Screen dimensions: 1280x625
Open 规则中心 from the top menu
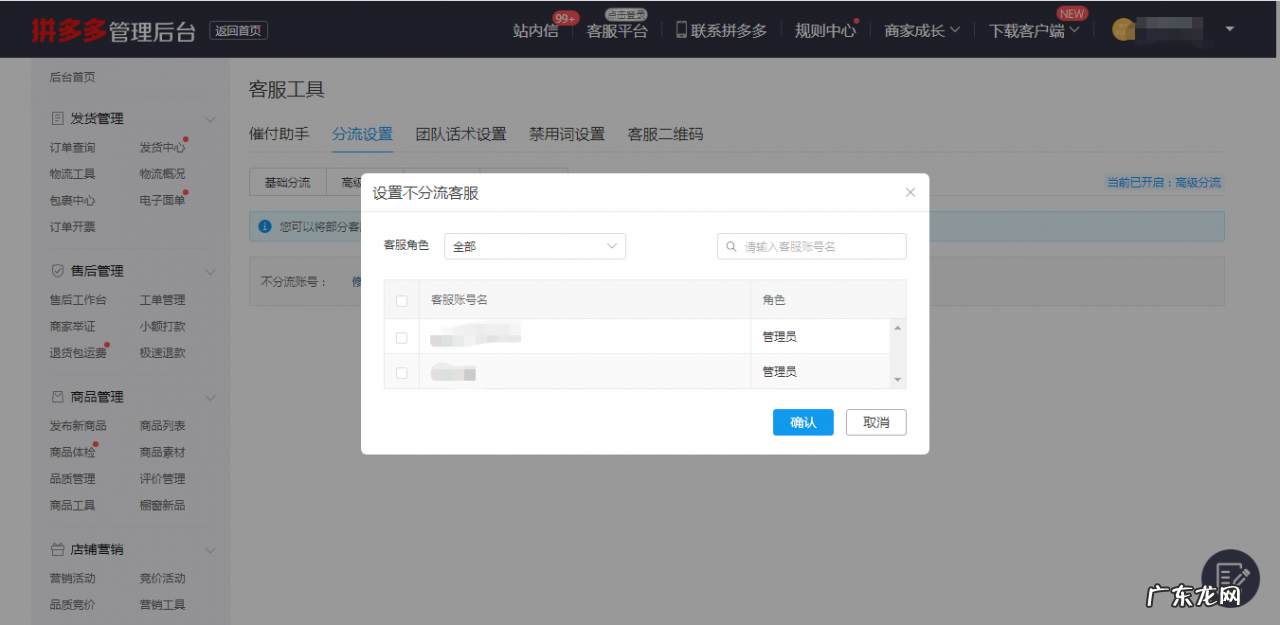[825, 29]
